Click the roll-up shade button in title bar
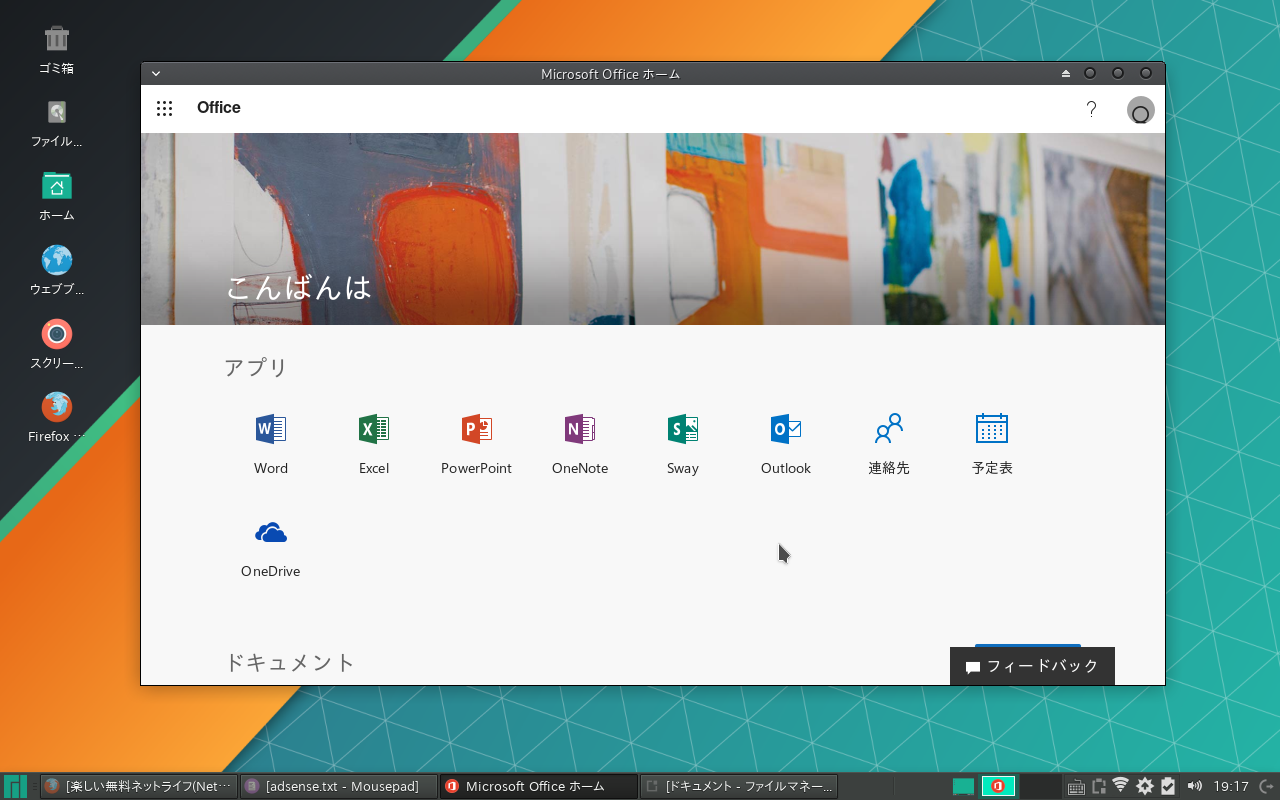This screenshot has height=800, width=1280. 1066,73
